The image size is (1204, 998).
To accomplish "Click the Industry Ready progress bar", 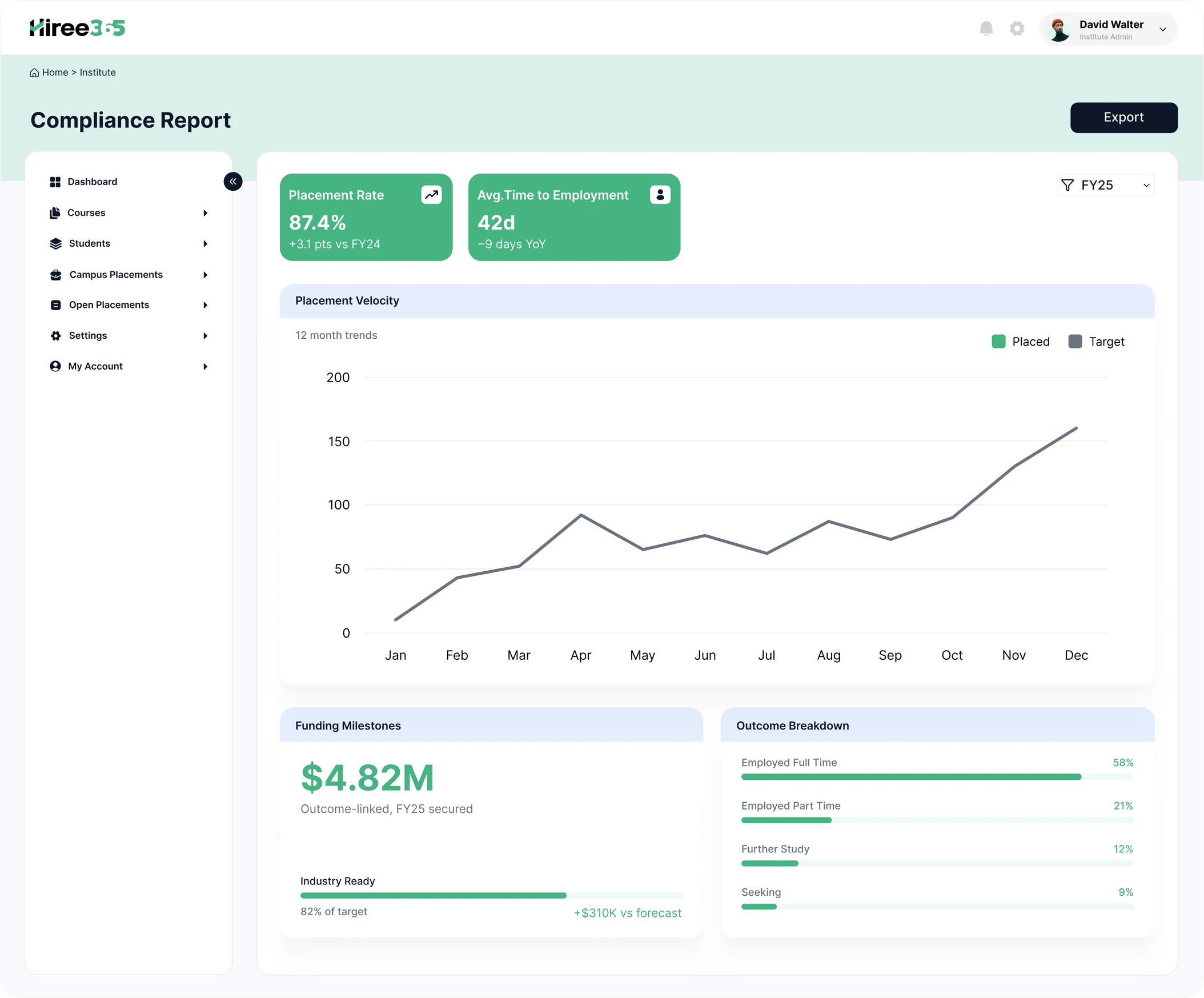I will [x=491, y=896].
